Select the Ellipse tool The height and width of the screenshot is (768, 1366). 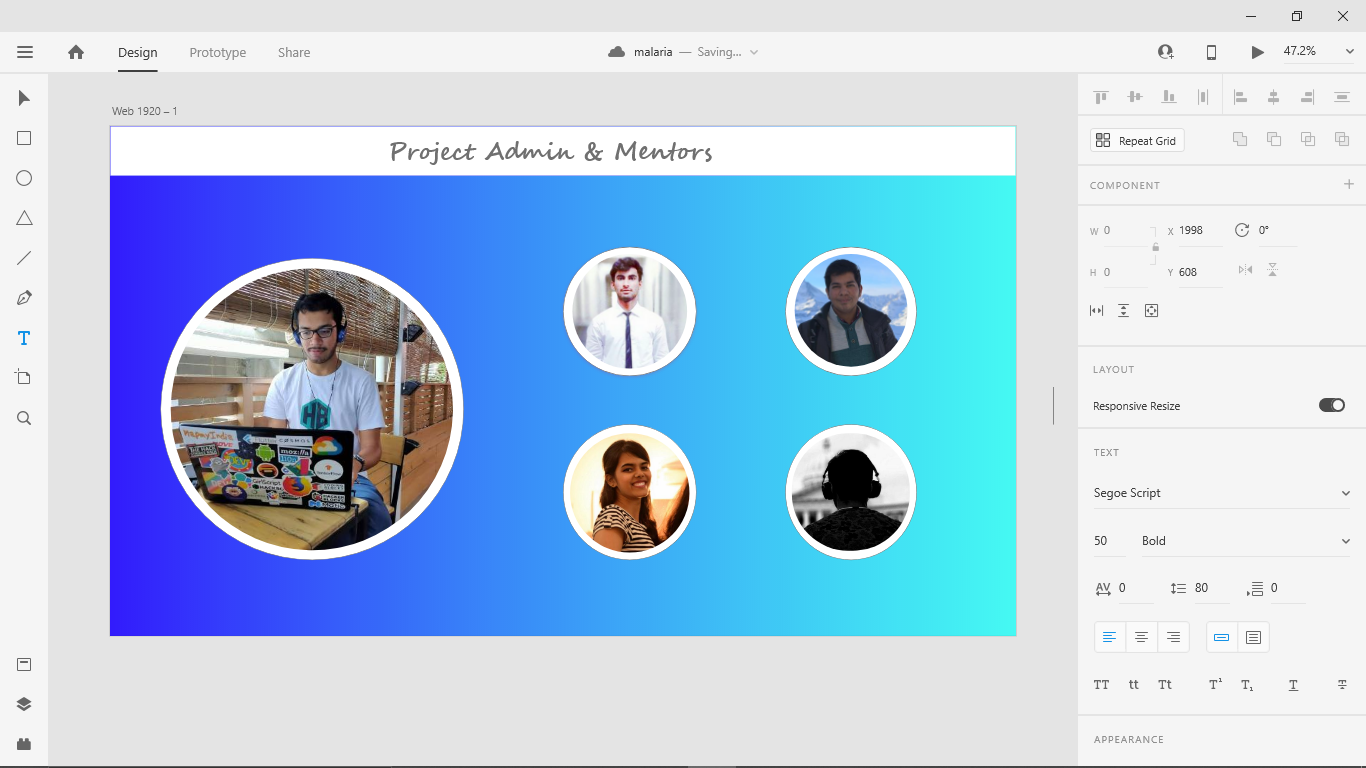click(23, 178)
